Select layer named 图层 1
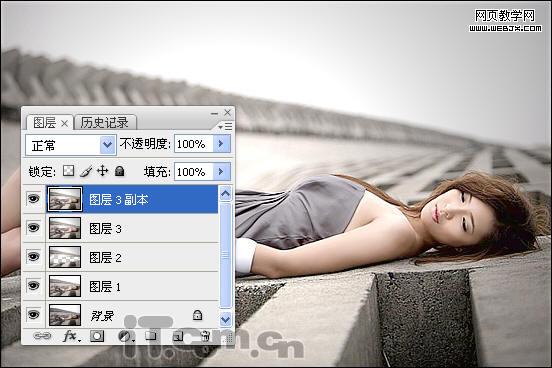Viewport: 552px width, 368px height. 105,286
